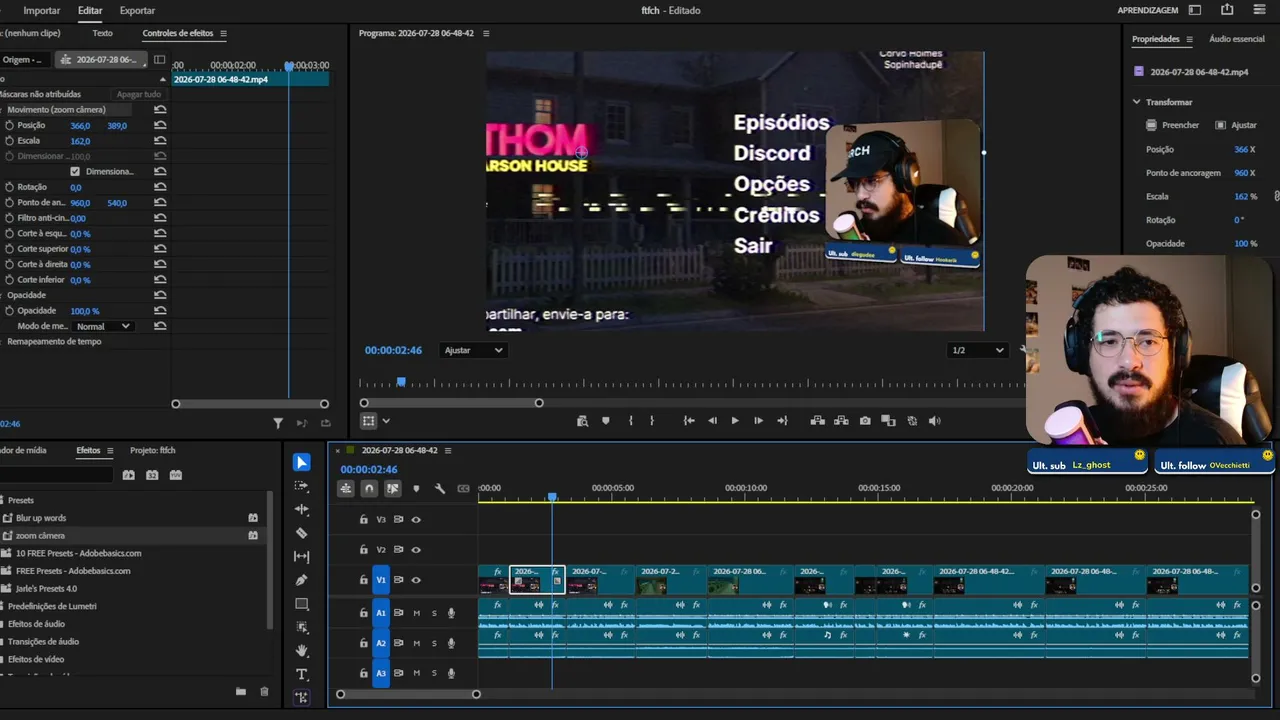
Task: Toggle animation stopwatch for Opacidade
Action: click(9, 311)
